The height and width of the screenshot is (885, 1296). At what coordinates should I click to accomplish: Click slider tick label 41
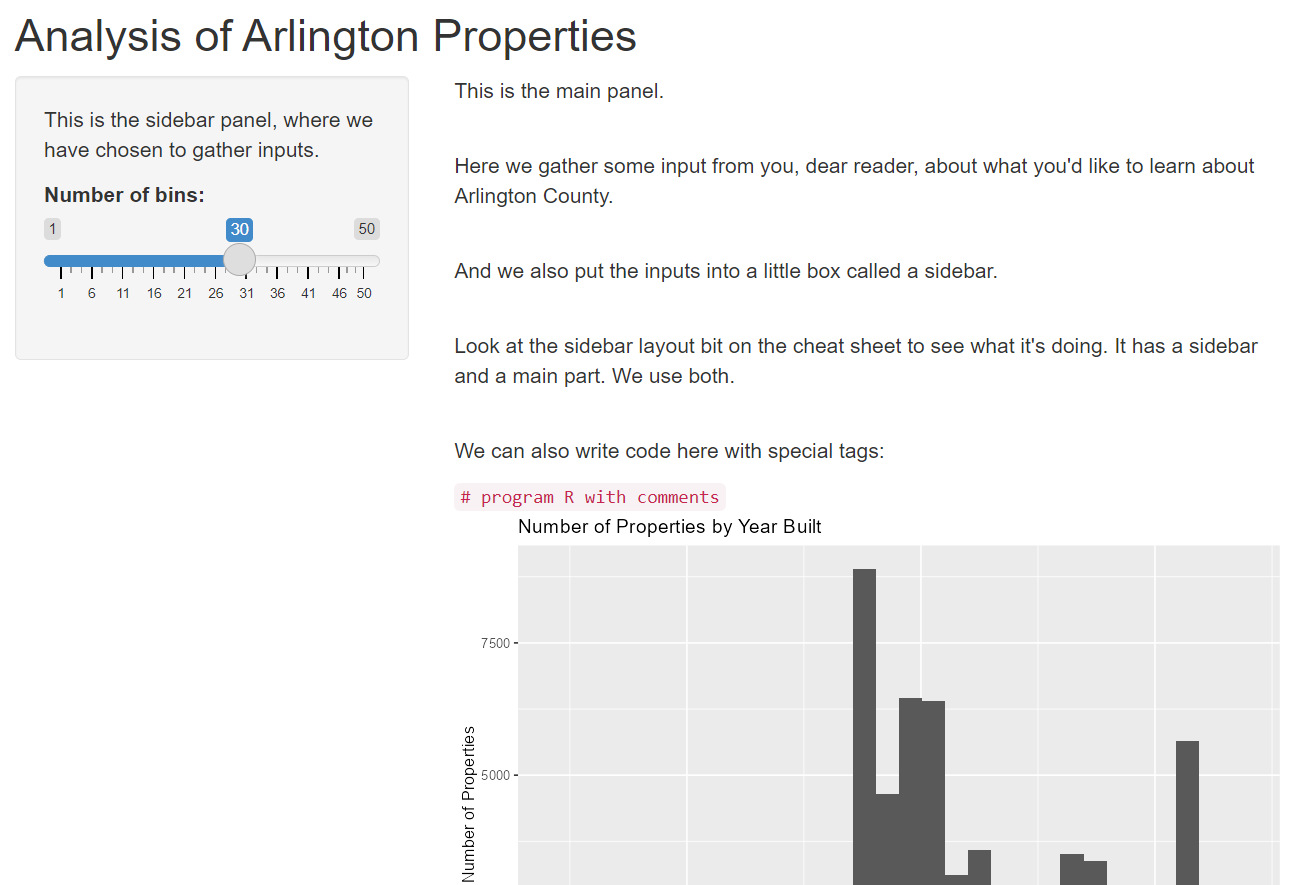coord(308,293)
